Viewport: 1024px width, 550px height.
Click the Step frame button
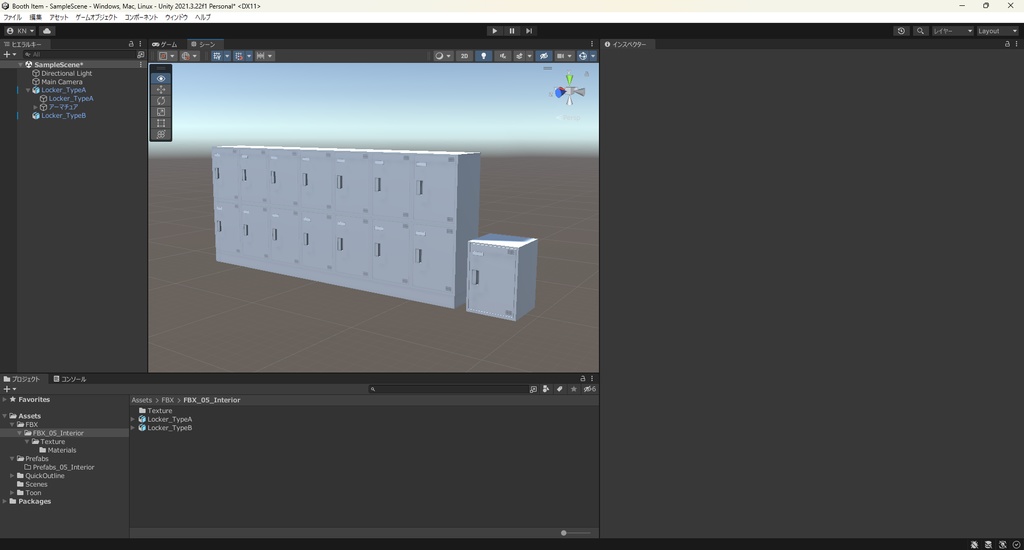529,31
